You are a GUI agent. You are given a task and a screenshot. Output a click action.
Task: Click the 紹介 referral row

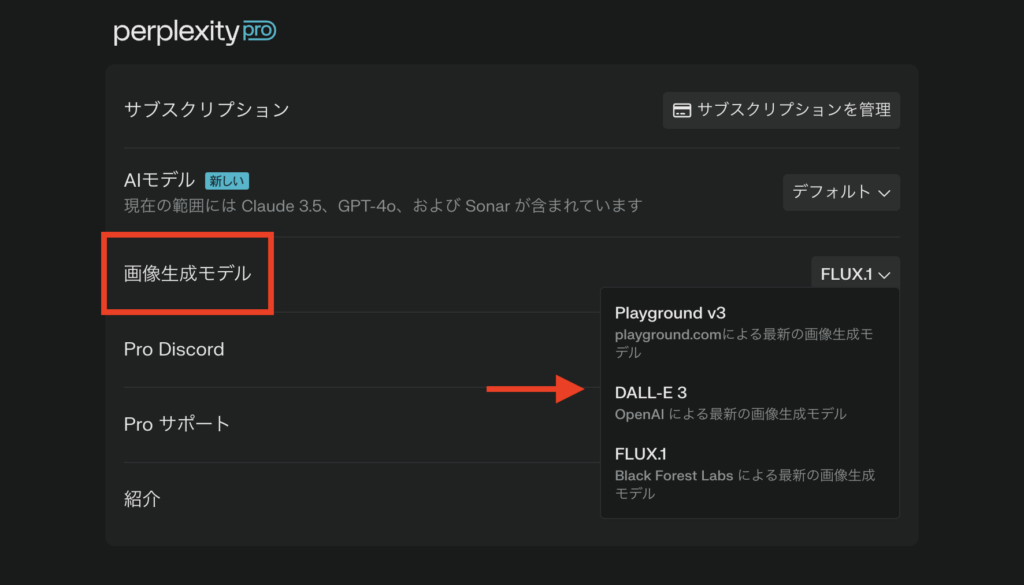[142, 498]
